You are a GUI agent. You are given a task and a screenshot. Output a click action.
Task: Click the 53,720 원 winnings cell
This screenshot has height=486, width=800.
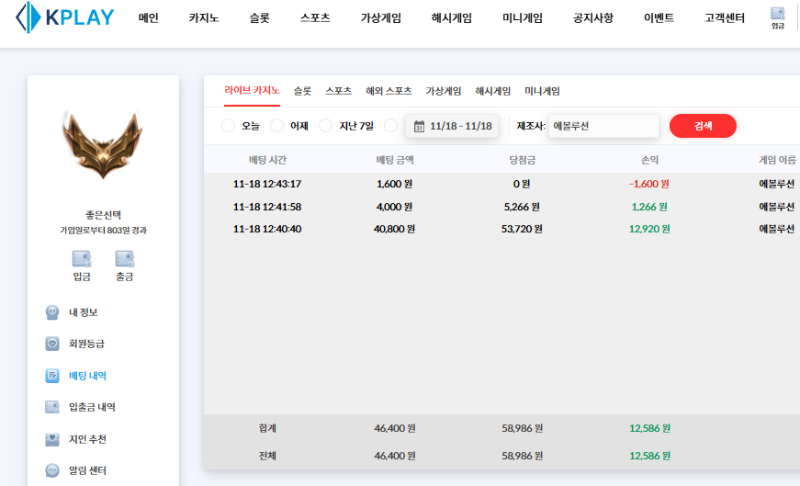point(522,229)
